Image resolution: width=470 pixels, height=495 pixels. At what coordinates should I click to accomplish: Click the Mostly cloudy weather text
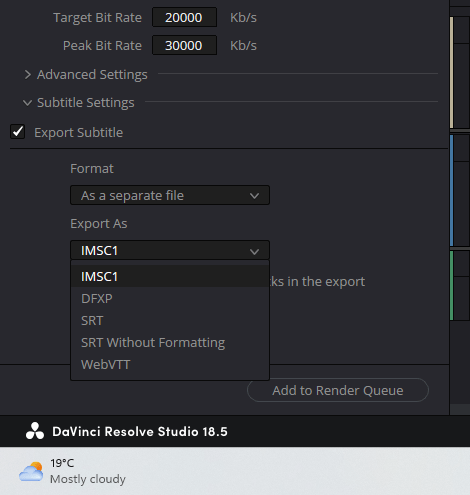[x=88, y=479]
